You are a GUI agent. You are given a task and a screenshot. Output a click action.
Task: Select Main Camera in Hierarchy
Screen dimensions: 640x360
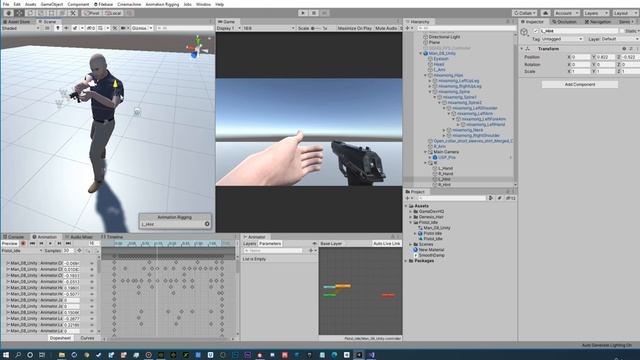[446, 152]
